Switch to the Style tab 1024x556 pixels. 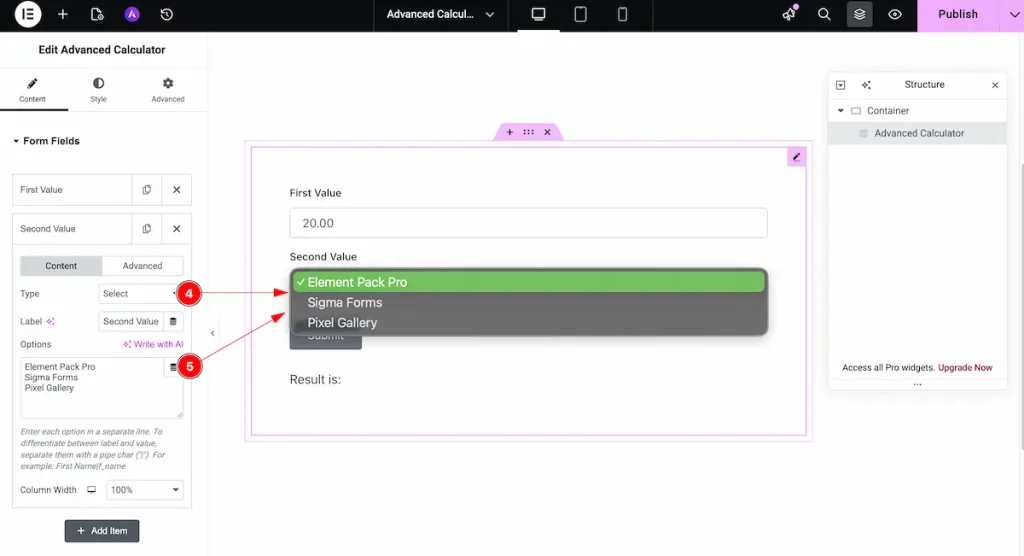point(99,90)
